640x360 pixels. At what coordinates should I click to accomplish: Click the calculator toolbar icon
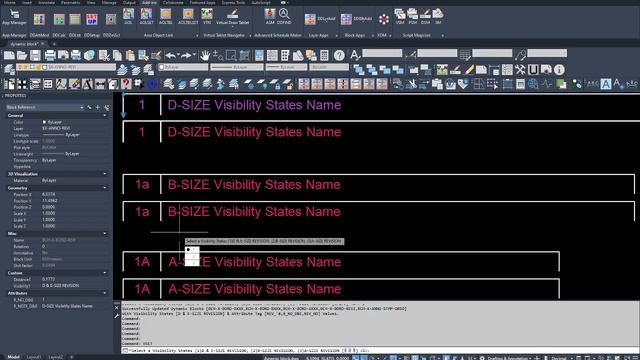click(x=324, y=55)
